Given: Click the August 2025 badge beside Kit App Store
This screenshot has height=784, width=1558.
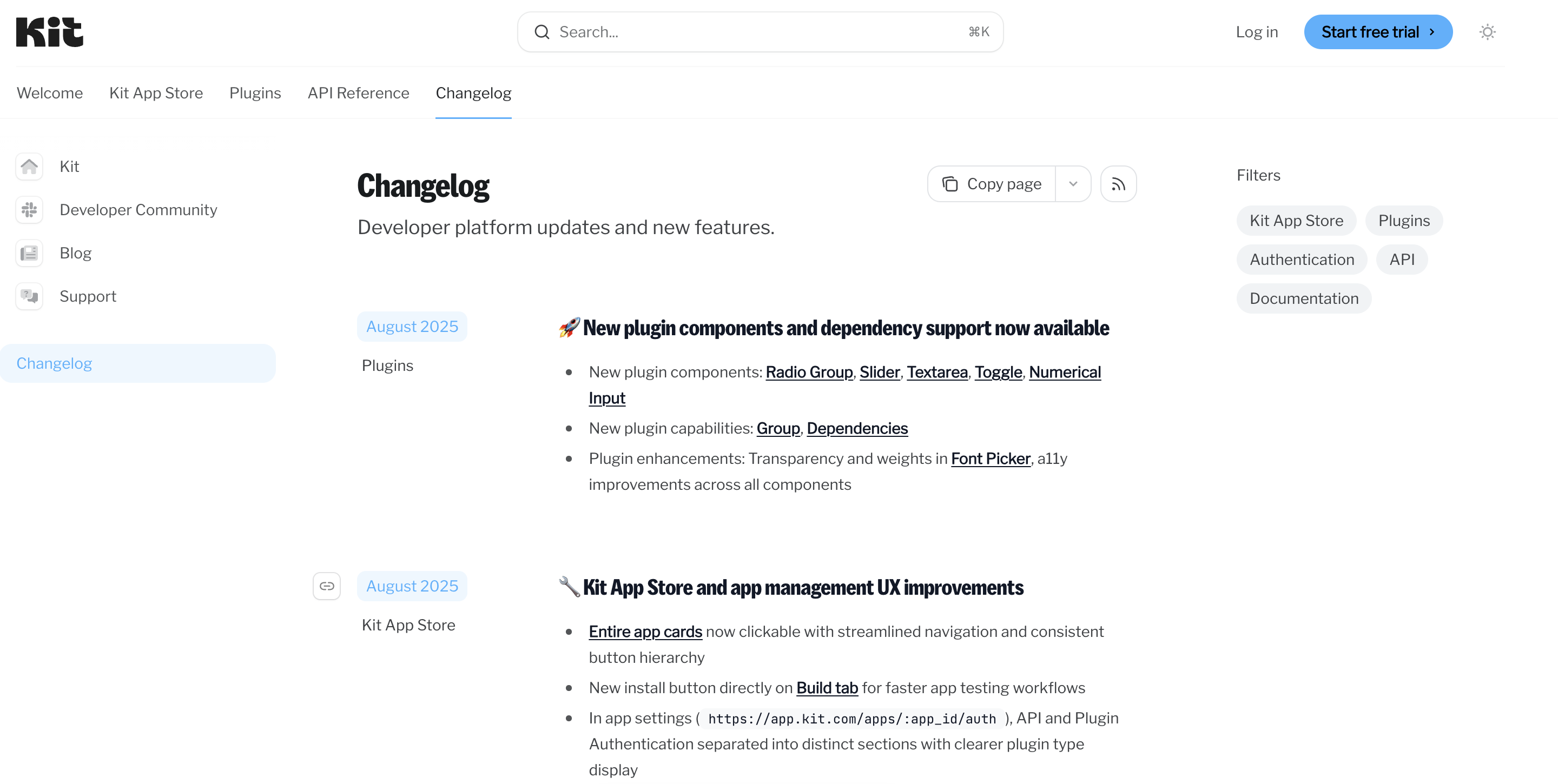Looking at the screenshot, I should 412,586.
